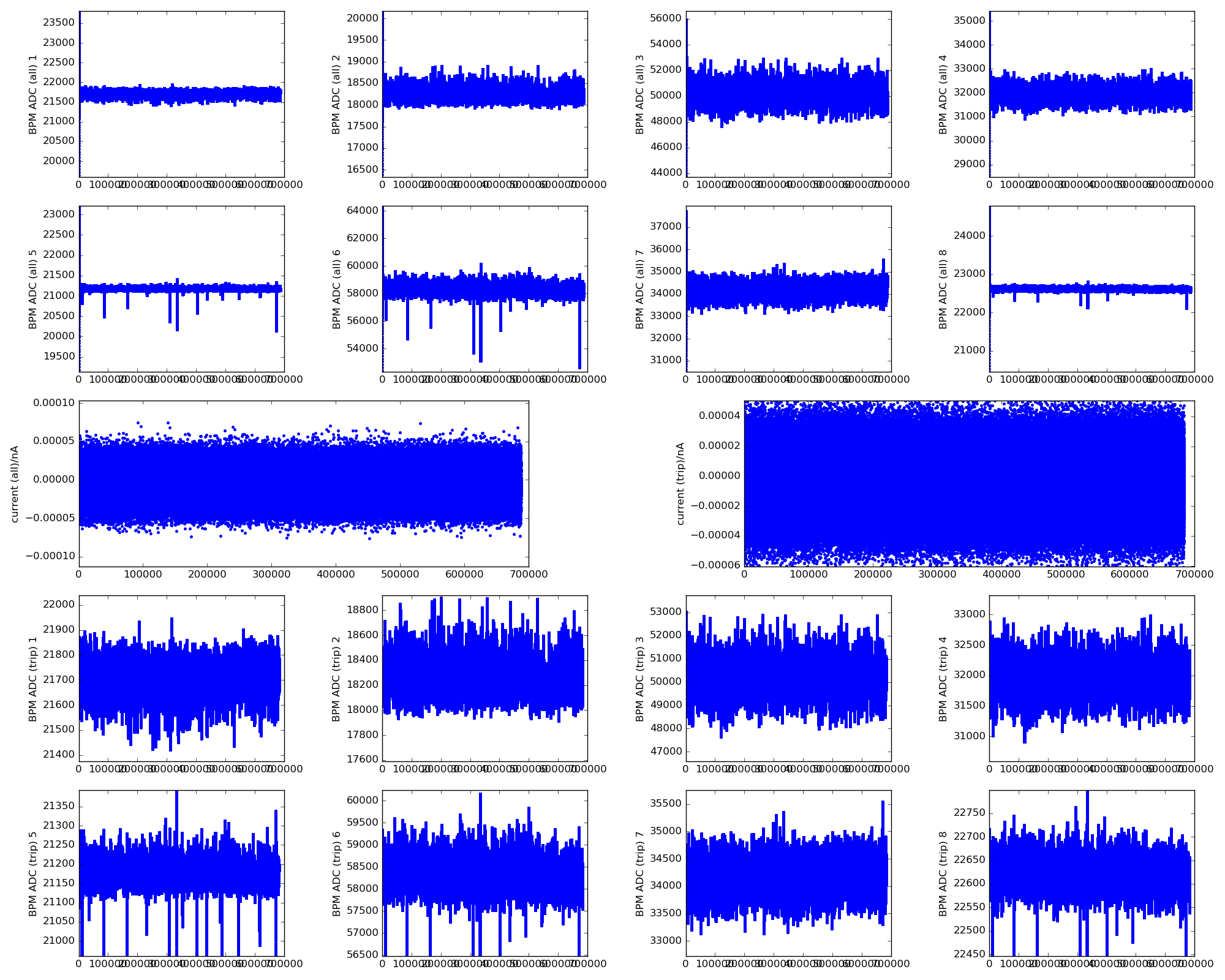Click the 23500 tick on BPM ADC (all) 1
The height and width of the screenshot is (980, 1225).
pyautogui.click(x=59, y=23)
